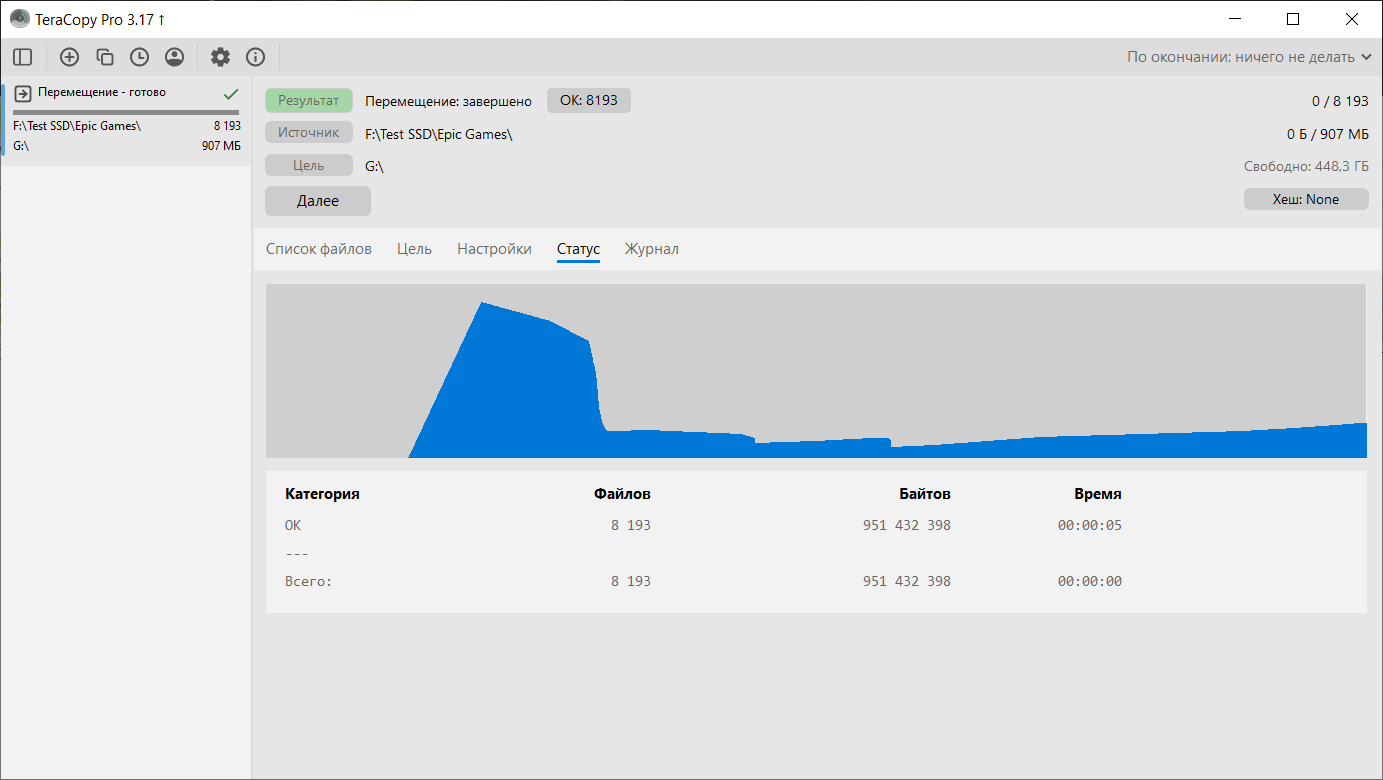Open the Настройки tab

click(494, 249)
